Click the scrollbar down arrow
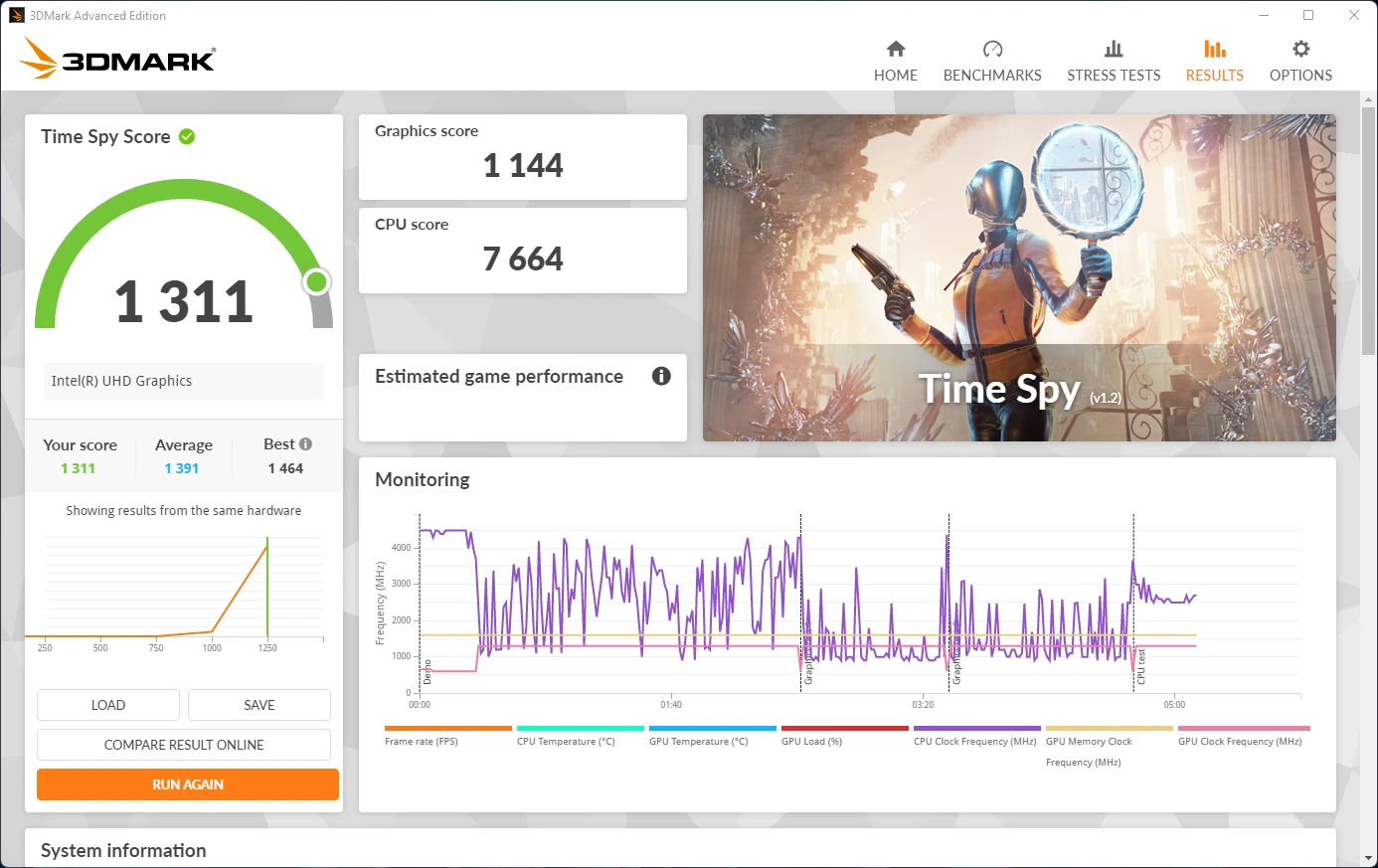 tap(1369, 858)
